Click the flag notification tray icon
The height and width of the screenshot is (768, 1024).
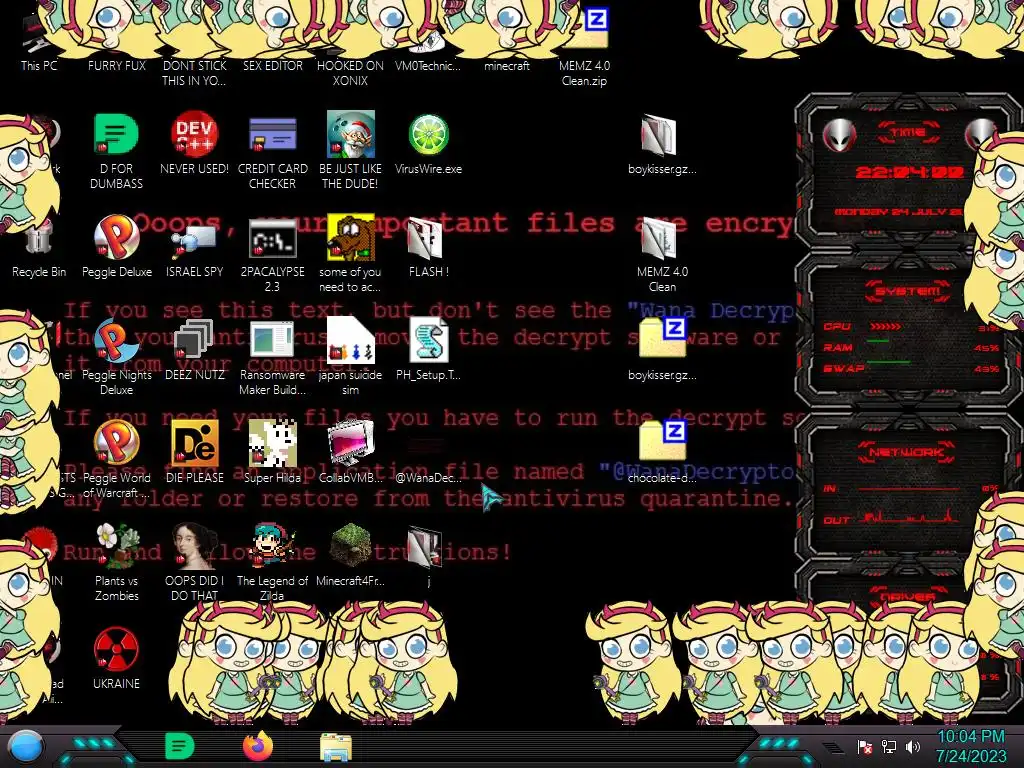865,747
